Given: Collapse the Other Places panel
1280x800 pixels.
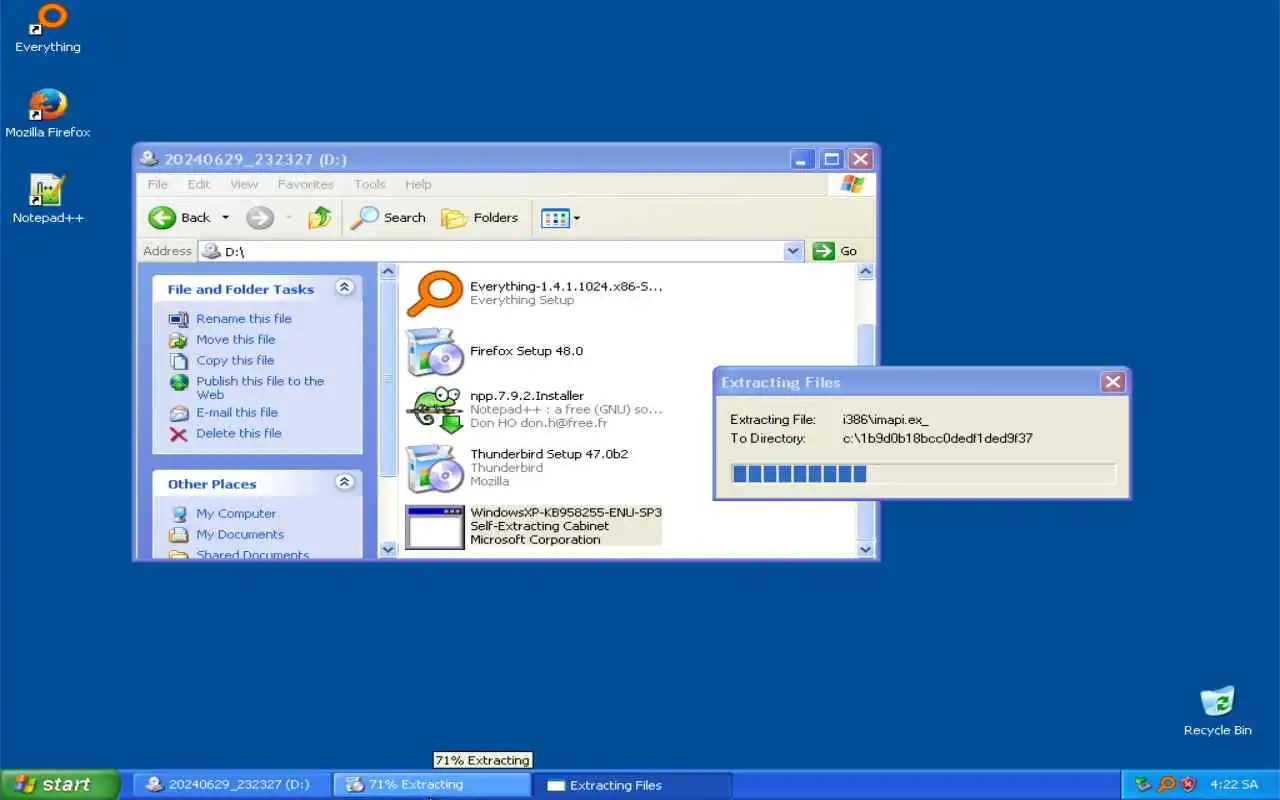Looking at the screenshot, I should 344,483.
